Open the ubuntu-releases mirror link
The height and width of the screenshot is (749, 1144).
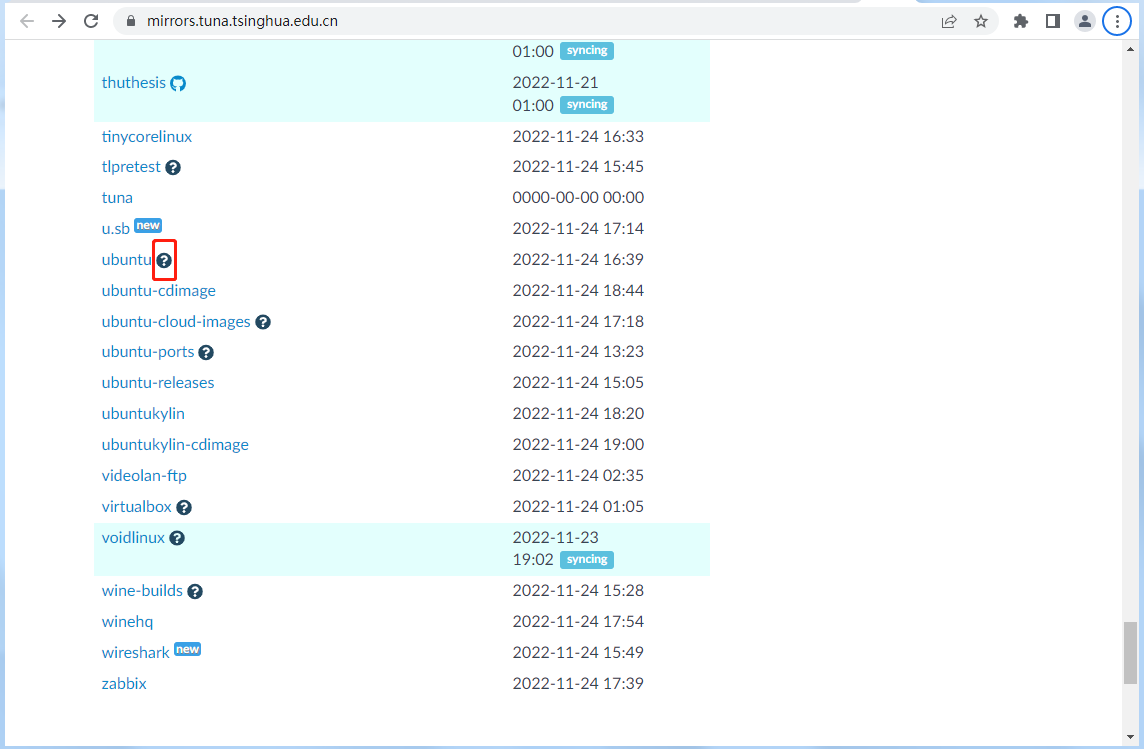(x=158, y=382)
